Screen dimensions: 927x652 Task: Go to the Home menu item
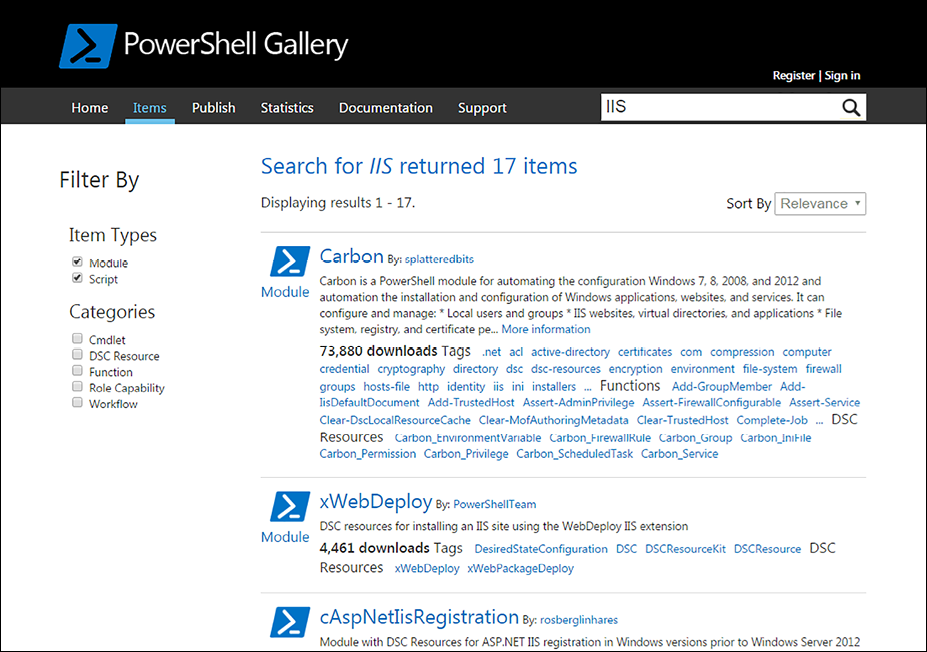pyautogui.click(x=90, y=108)
